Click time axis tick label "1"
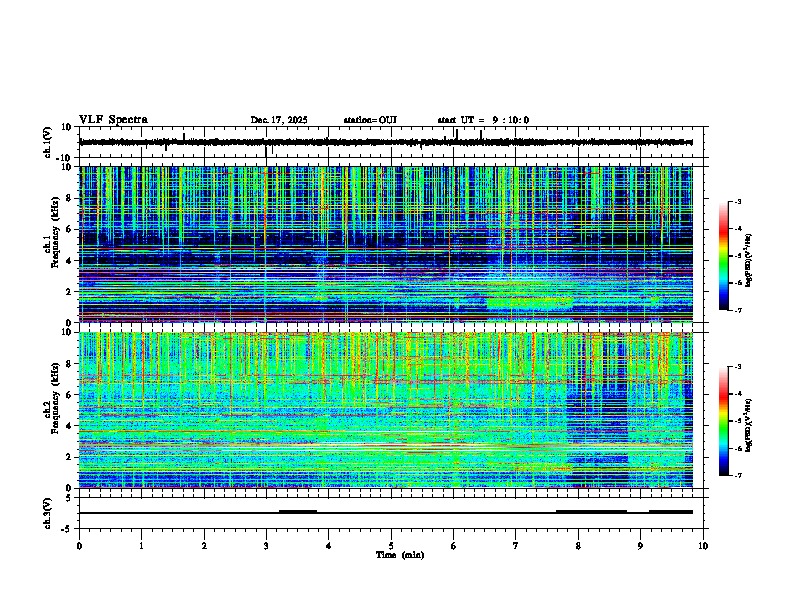Screen dimensions: 792x612 [x=141, y=546]
